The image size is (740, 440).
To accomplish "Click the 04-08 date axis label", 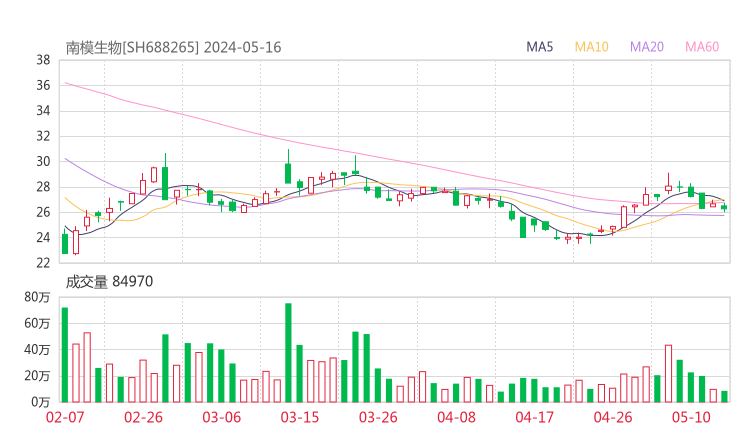I will pyautogui.click(x=456, y=417).
